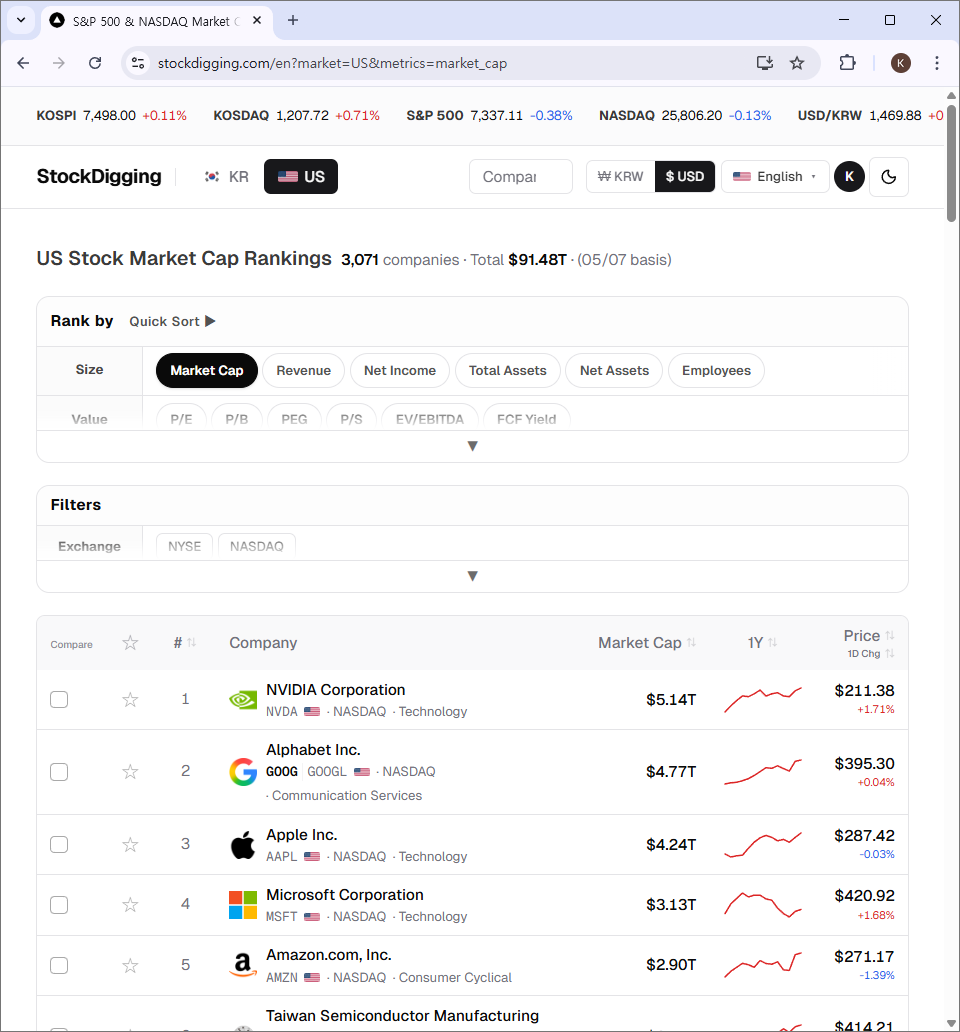The height and width of the screenshot is (1032, 960).
Task: Open the browser extensions puzzle icon
Action: (x=847, y=63)
